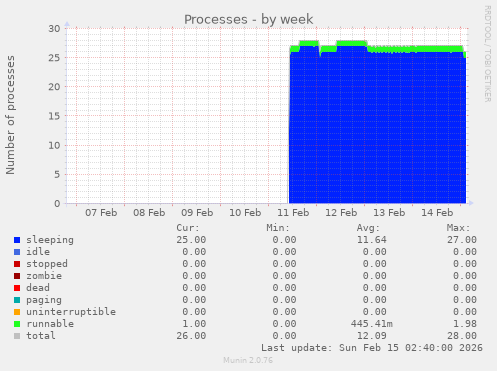
Task: Click total average value 12.09
Action: pos(372,336)
